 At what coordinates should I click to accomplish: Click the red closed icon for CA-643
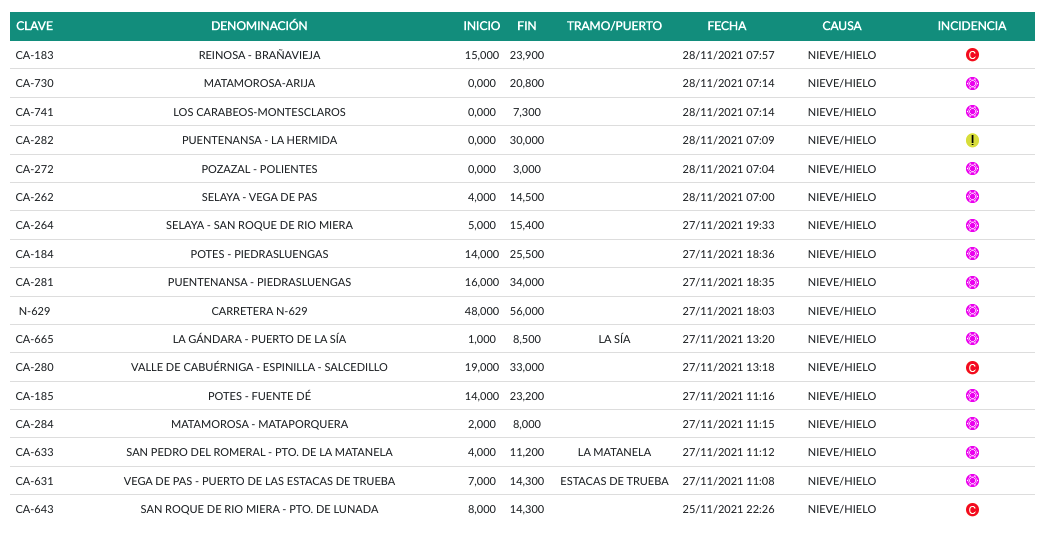click(x=971, y=510)
